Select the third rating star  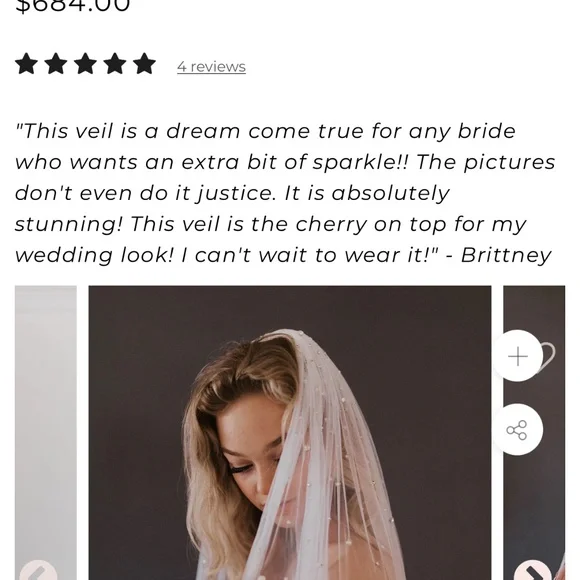tap(85, 64)
